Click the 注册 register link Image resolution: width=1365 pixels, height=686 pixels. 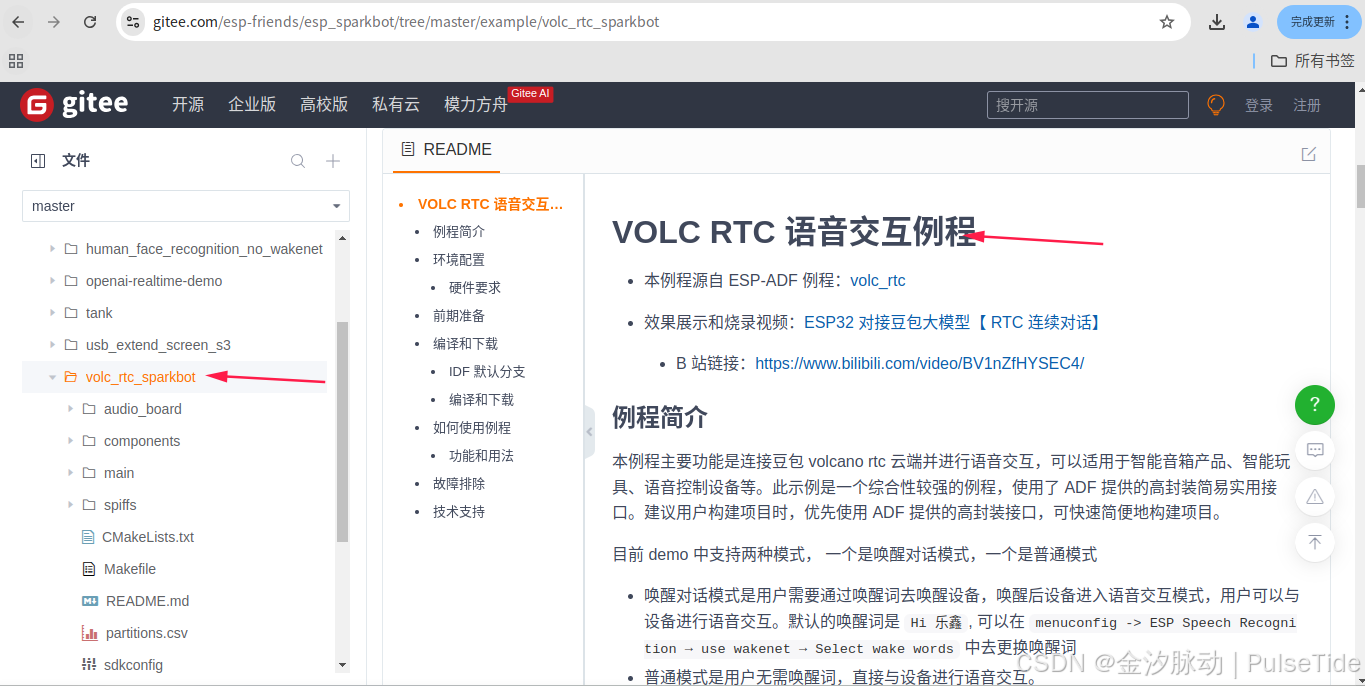[1307, 105]
